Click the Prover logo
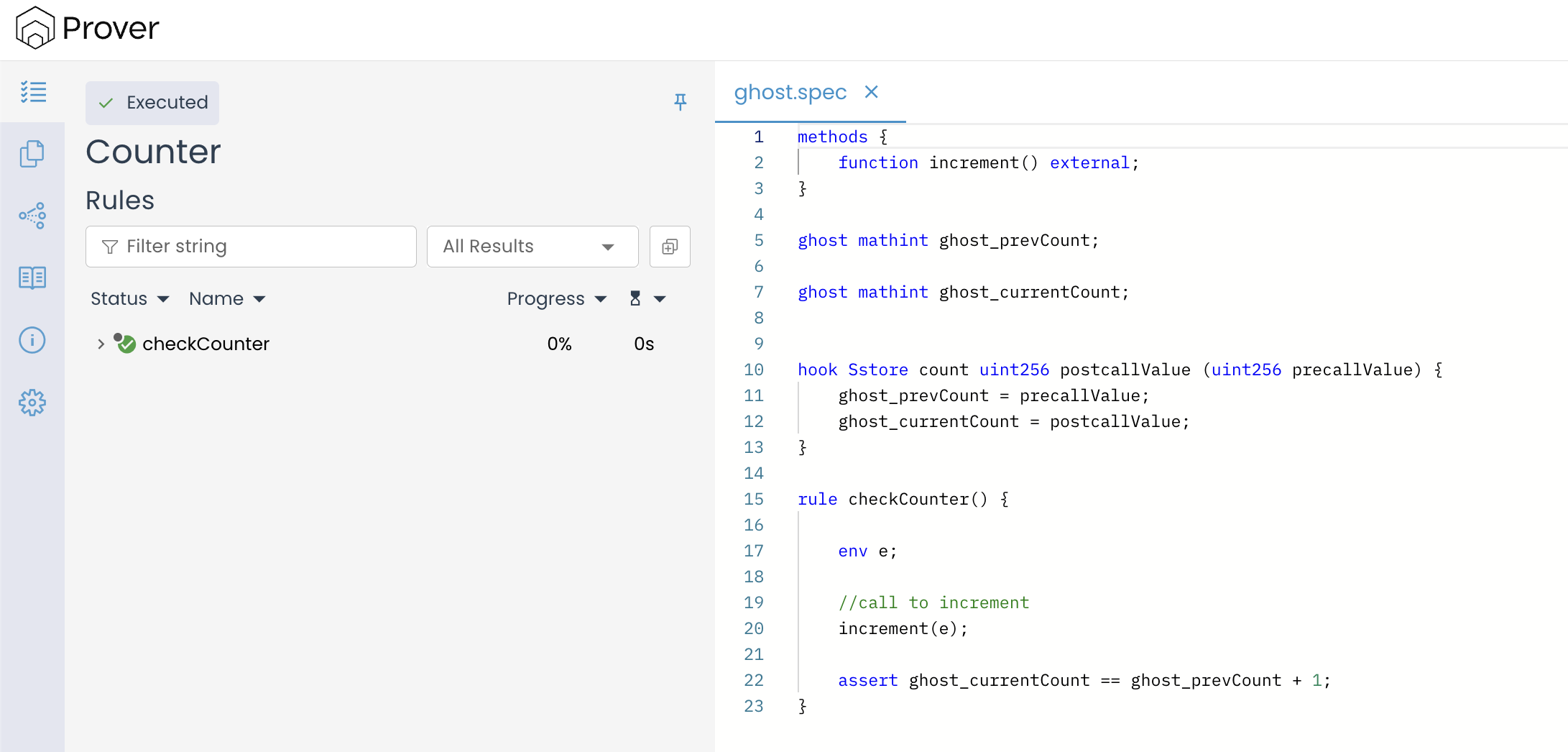1568x752 pixels. [x=88, y=28]
